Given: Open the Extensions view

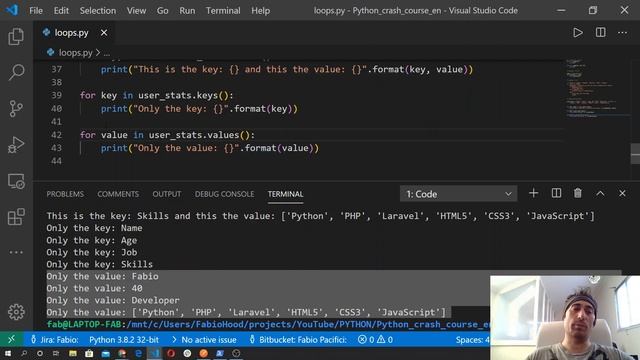Looking at the screenshot, I should [16, 217].
